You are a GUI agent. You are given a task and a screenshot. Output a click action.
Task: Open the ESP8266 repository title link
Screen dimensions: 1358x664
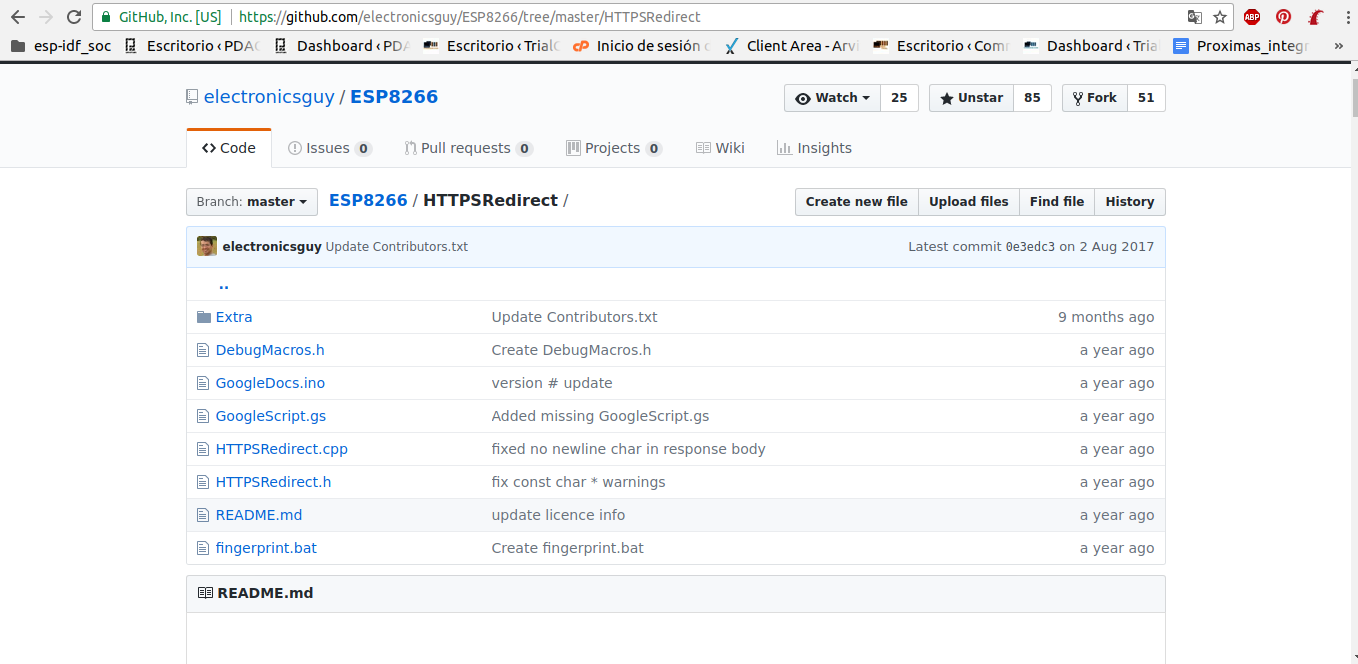tap(394, 97)
